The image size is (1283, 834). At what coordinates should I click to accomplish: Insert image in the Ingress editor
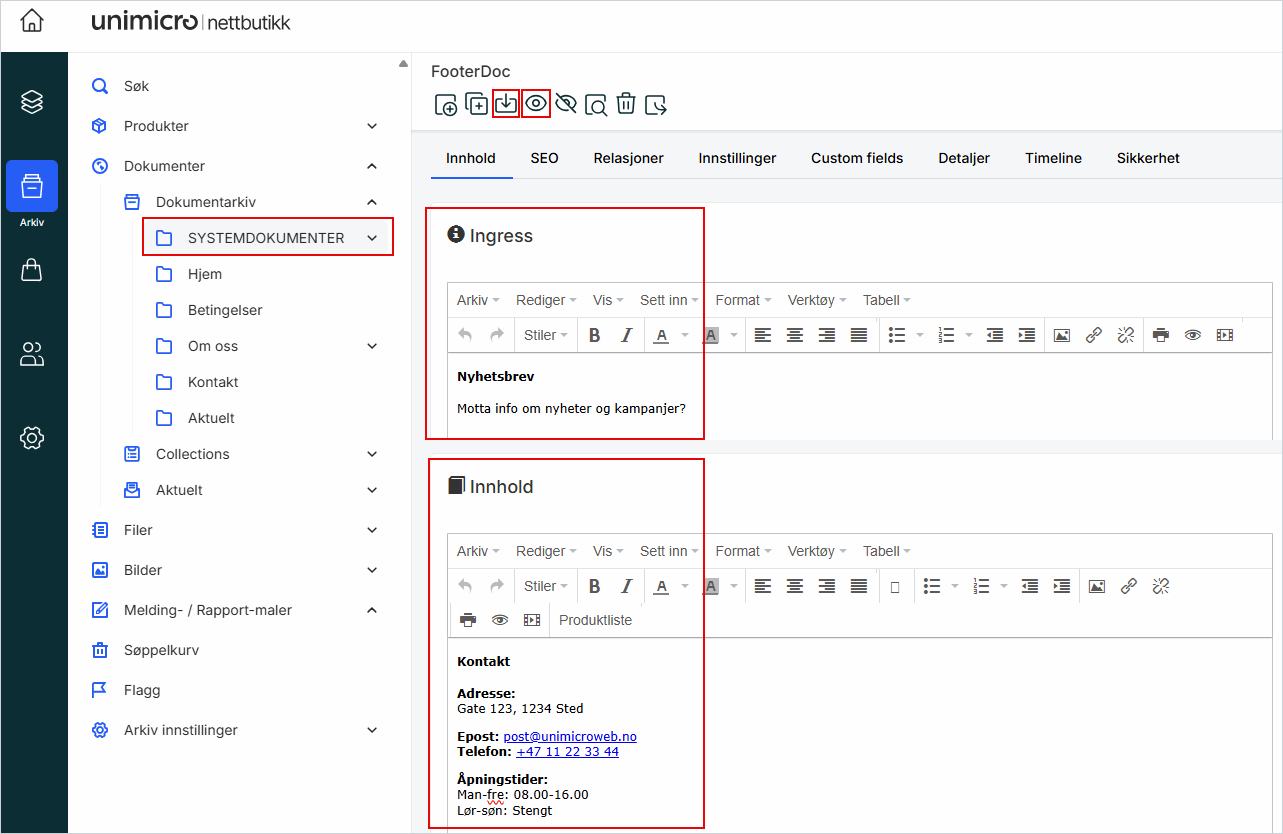(x=1062, y=336)
